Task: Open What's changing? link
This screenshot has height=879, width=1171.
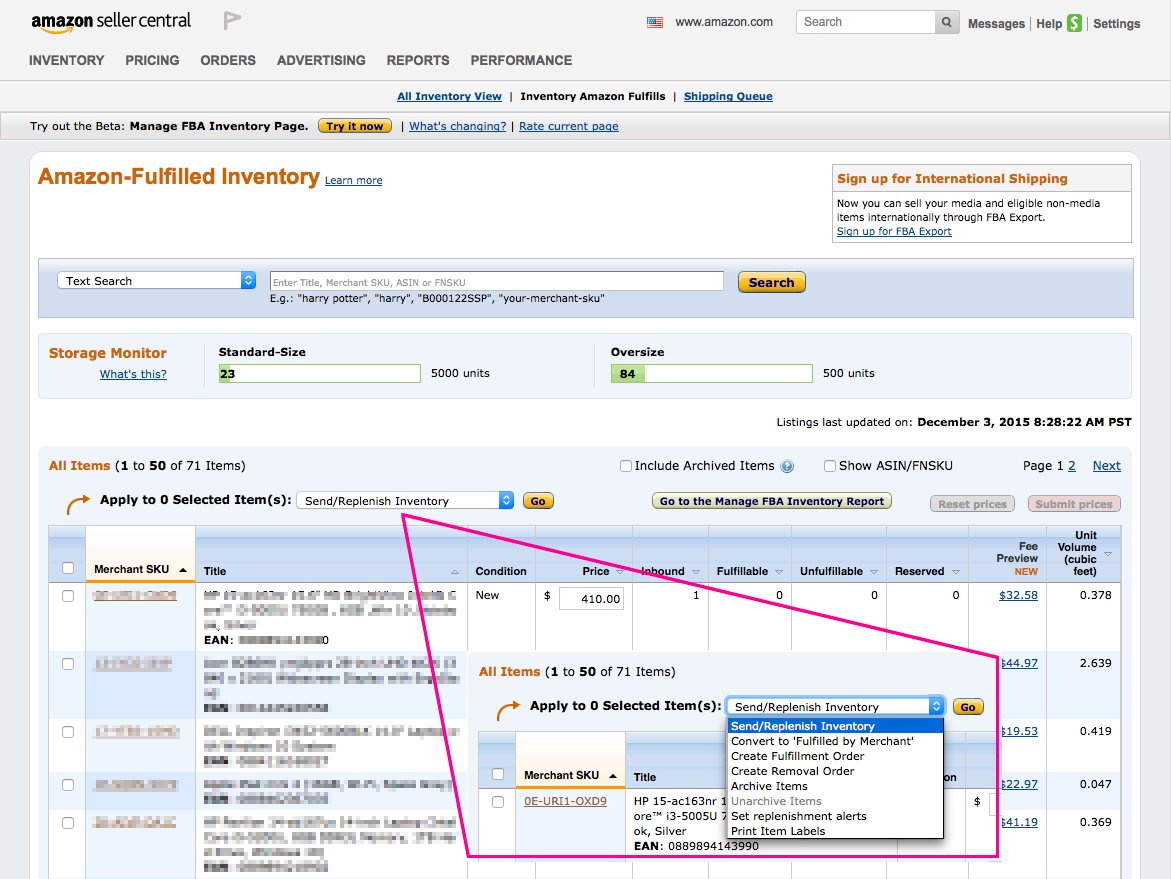Action: pos(457,126)
